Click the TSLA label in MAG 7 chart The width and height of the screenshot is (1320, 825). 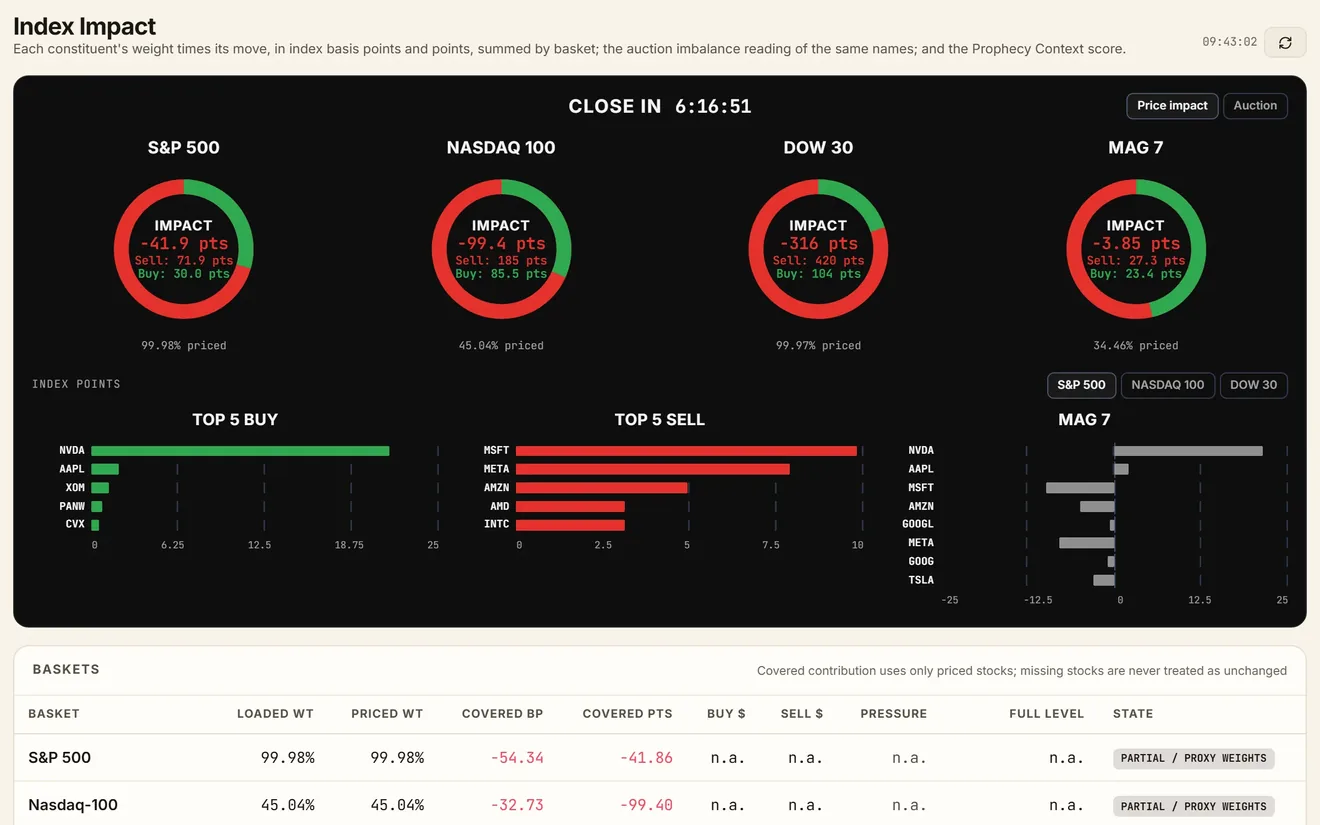921,580
